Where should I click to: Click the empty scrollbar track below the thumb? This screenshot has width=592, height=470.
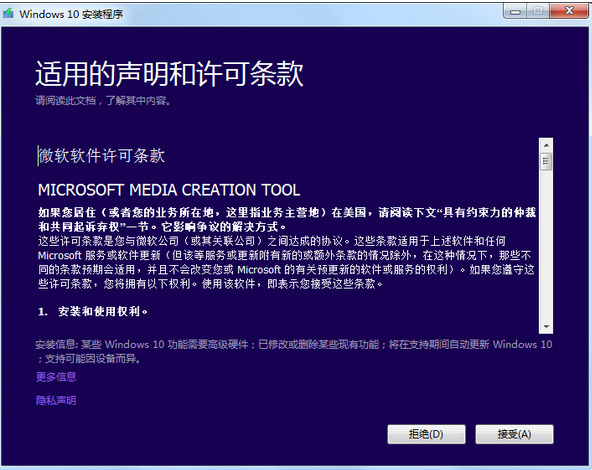546,245
